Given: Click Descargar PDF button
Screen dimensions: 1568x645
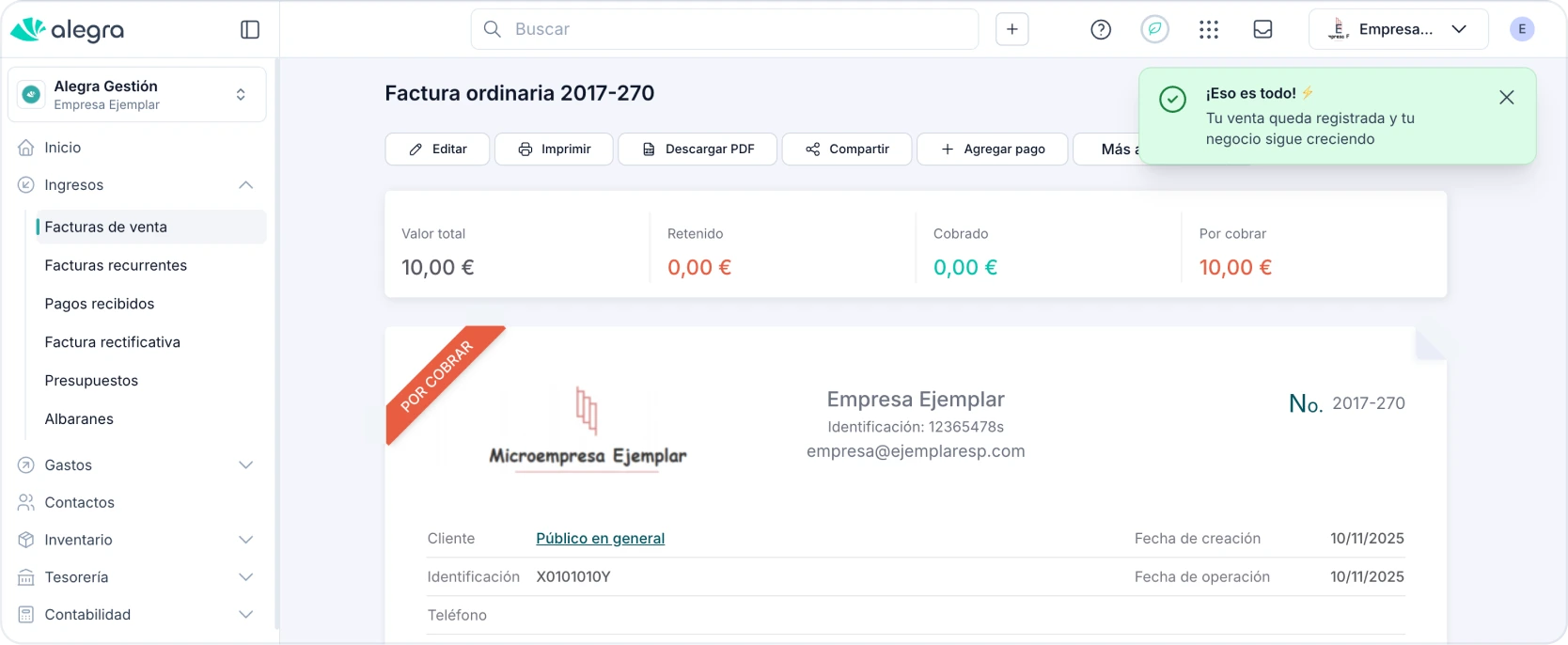Looking at the screenshot, I should [x=698, y=149].
